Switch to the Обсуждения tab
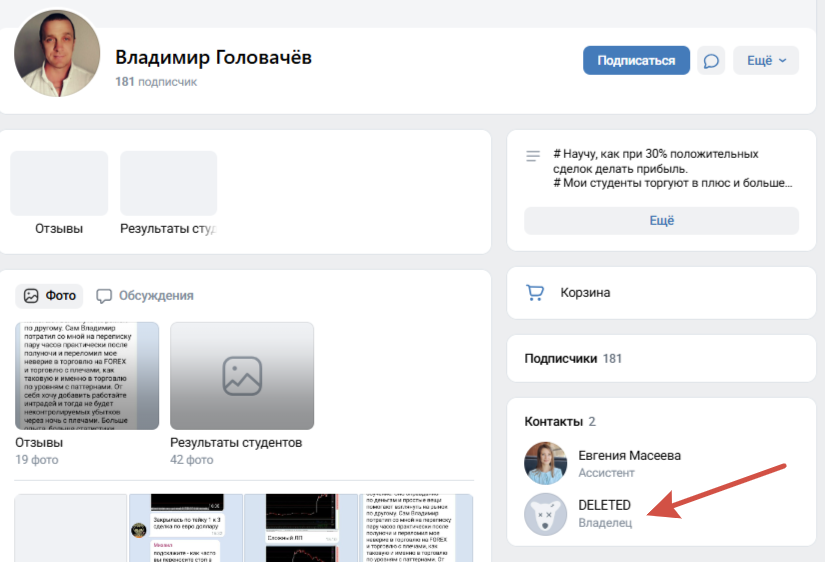The width and height of the screenshot is (825, 562). [145, 296]
